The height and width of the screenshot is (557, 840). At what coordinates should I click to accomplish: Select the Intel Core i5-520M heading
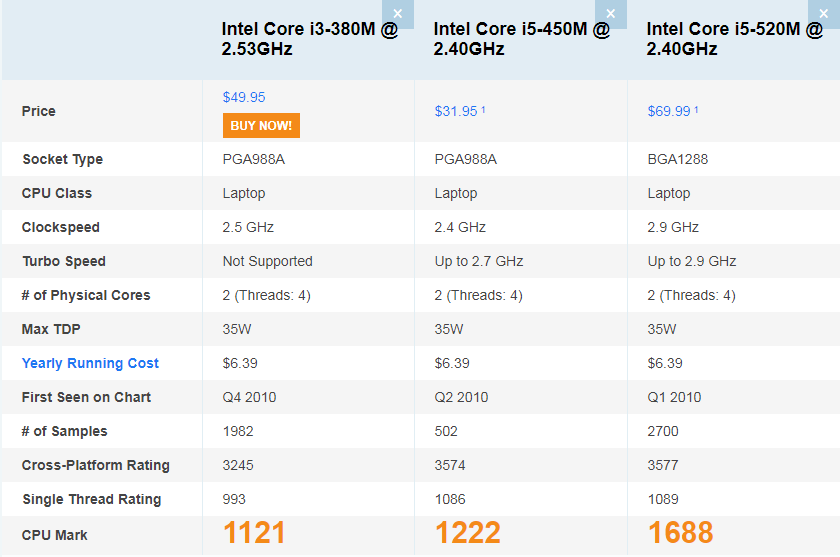734,39
